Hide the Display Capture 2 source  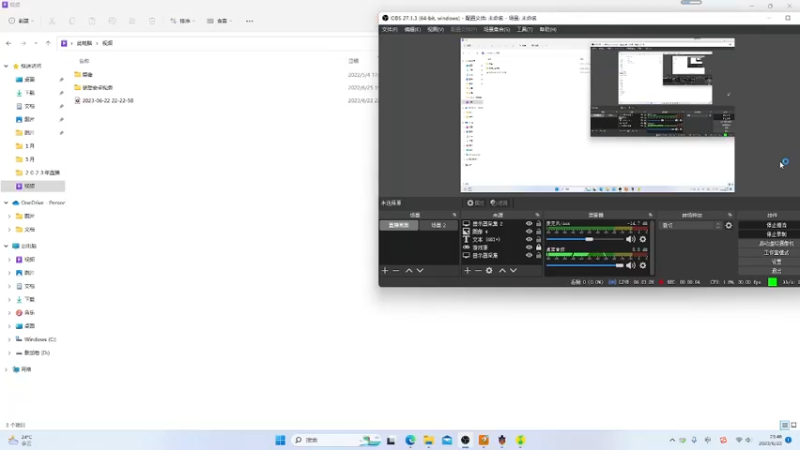pyautogui.click(x=529, y=223)
